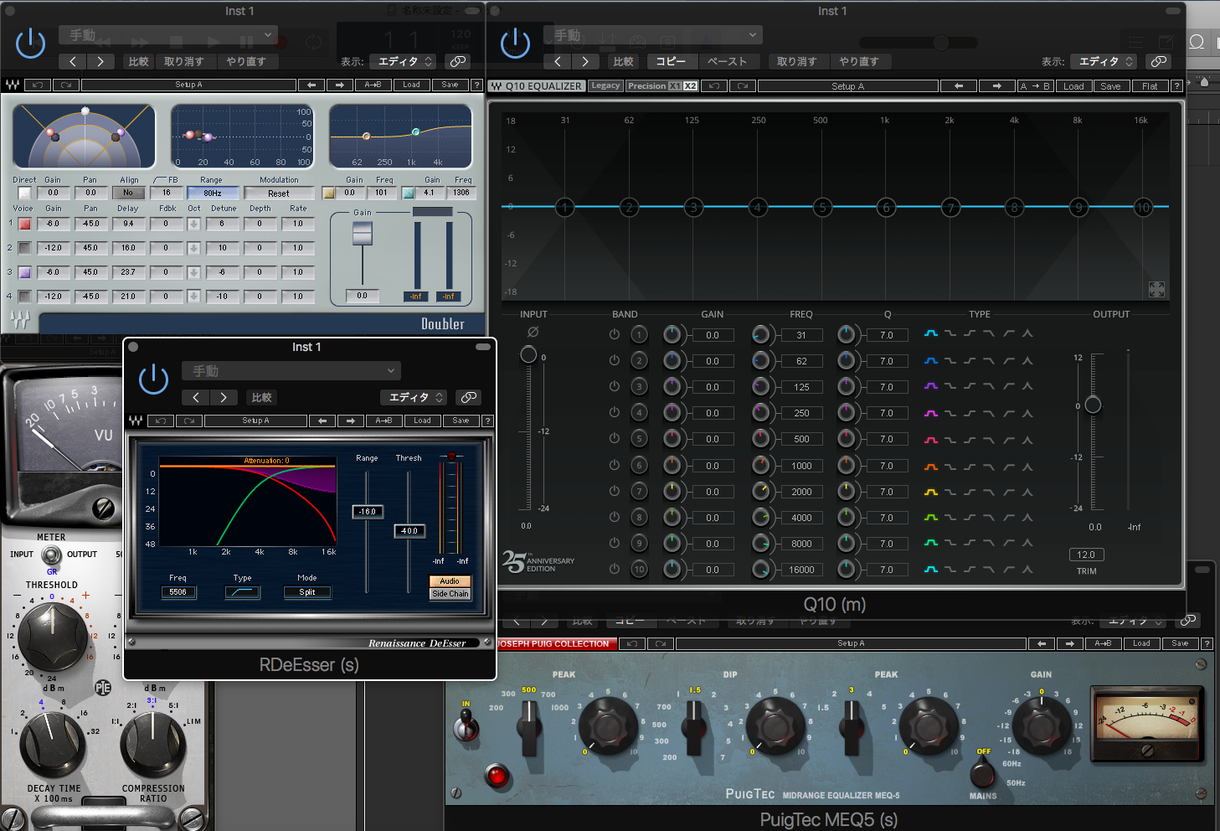Screen dimensions: 1220x831
Task: Click the ペースト button in the Q10 header
Action: [x=727, y=61]
